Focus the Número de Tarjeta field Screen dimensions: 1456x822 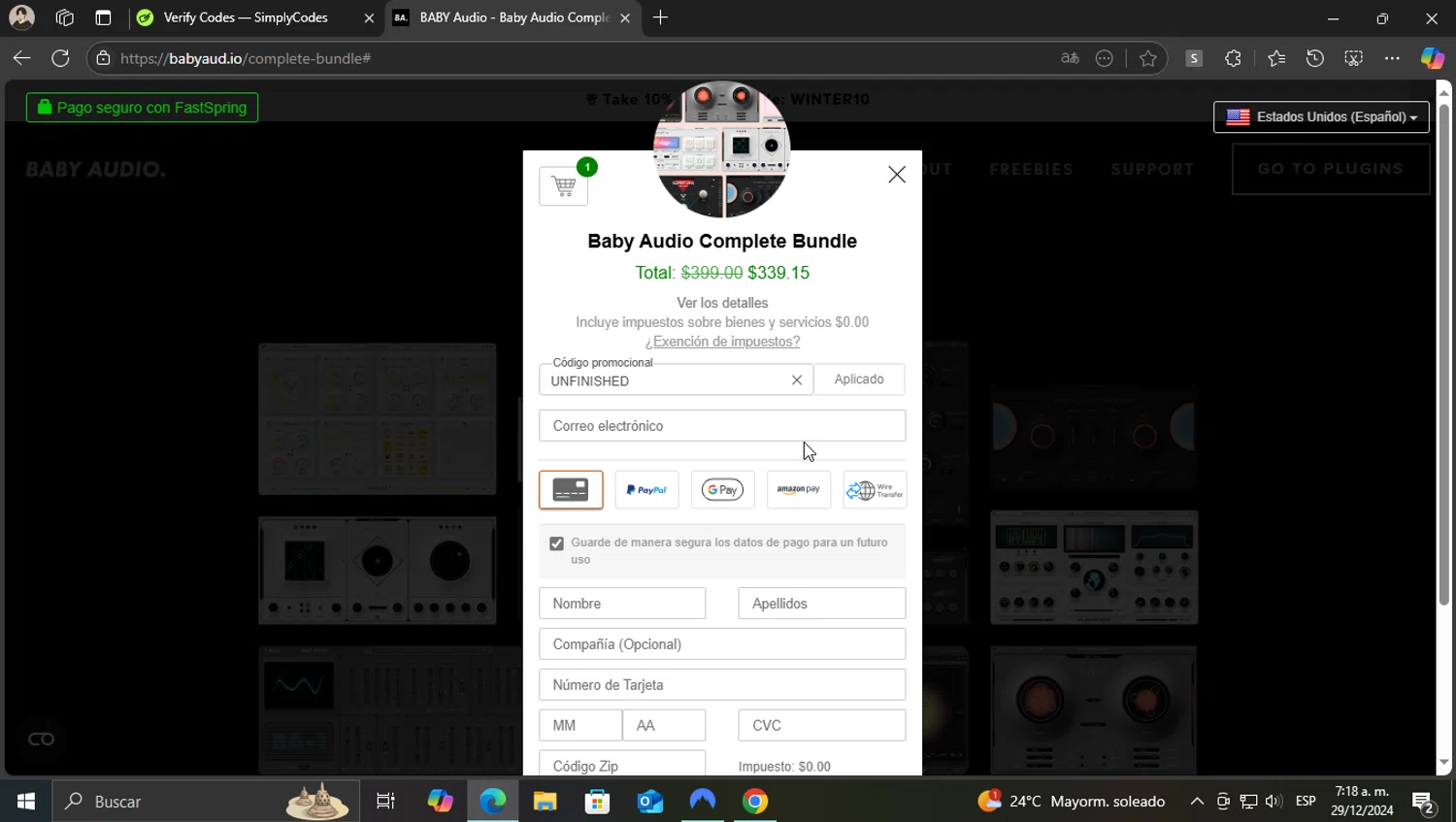(x=722, y=685)
